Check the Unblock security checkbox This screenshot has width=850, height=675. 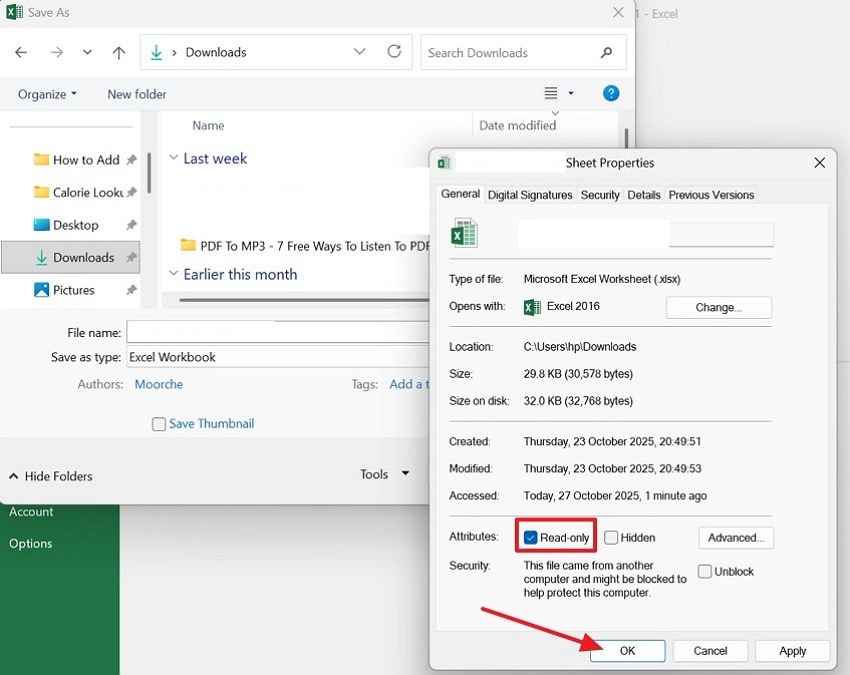[705, 571]
